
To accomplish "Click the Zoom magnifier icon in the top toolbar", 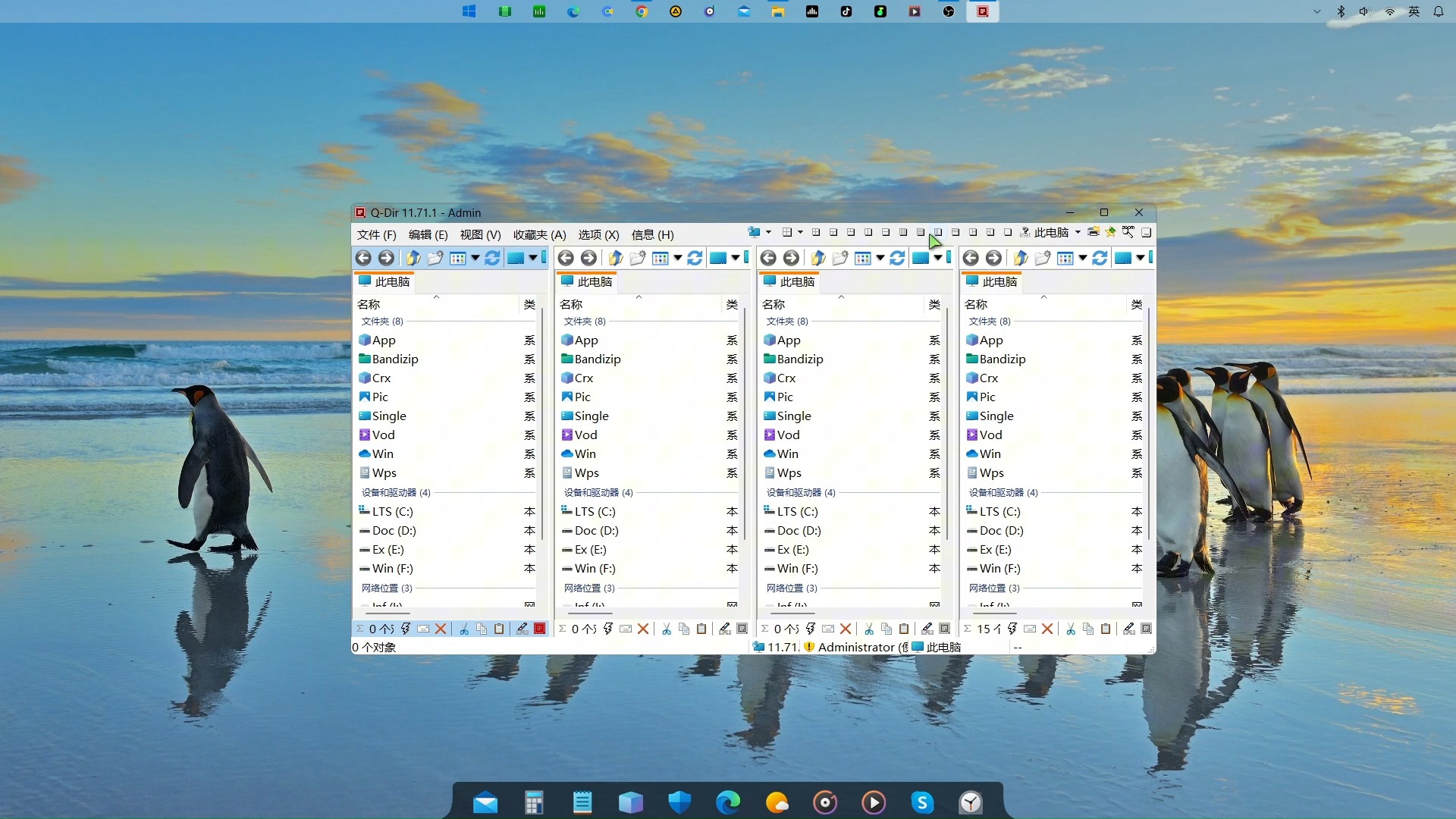I will 1128,232.
